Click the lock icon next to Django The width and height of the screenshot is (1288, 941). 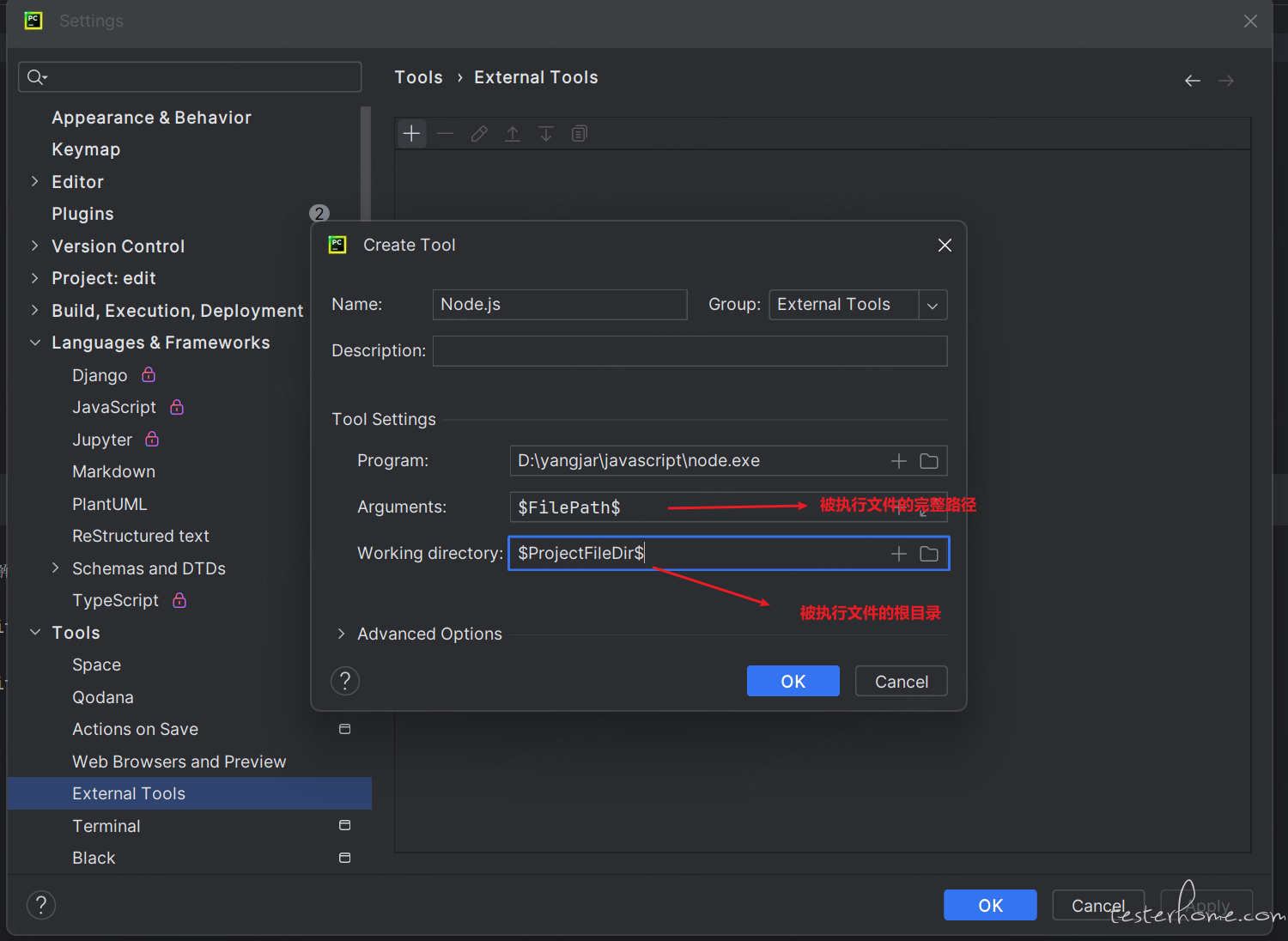149,374
